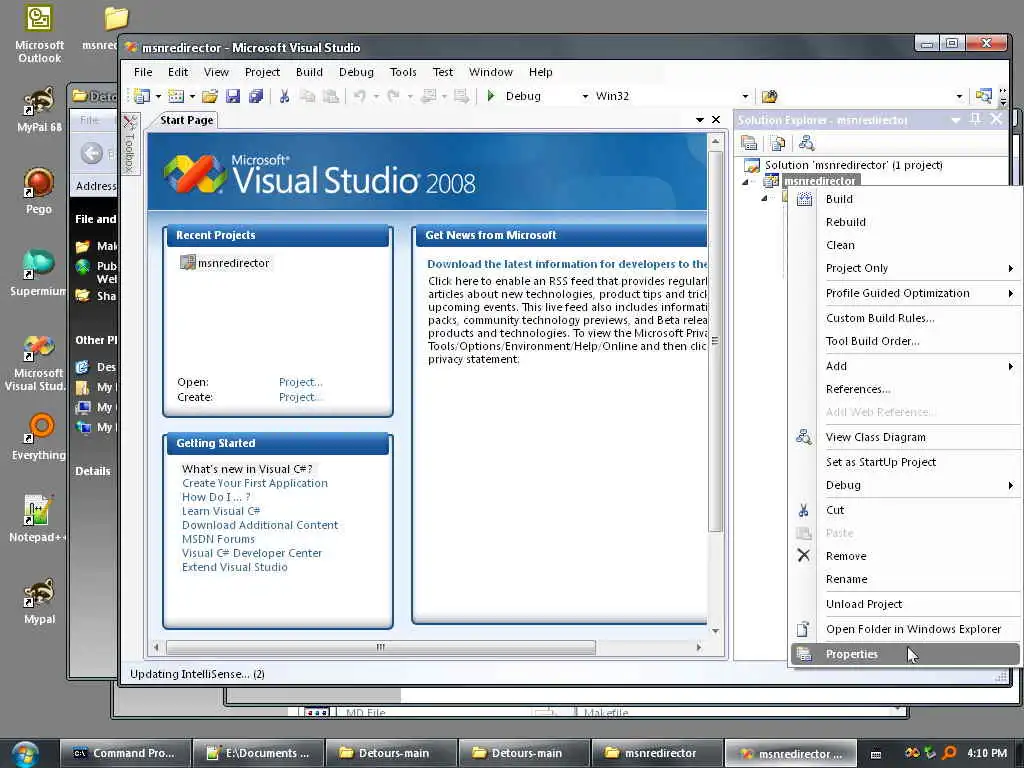Click the View Class Diagram icon in Solution Explorer toolbar
The height and width of the screenshot is (768, 1024).
click(807, 142)
